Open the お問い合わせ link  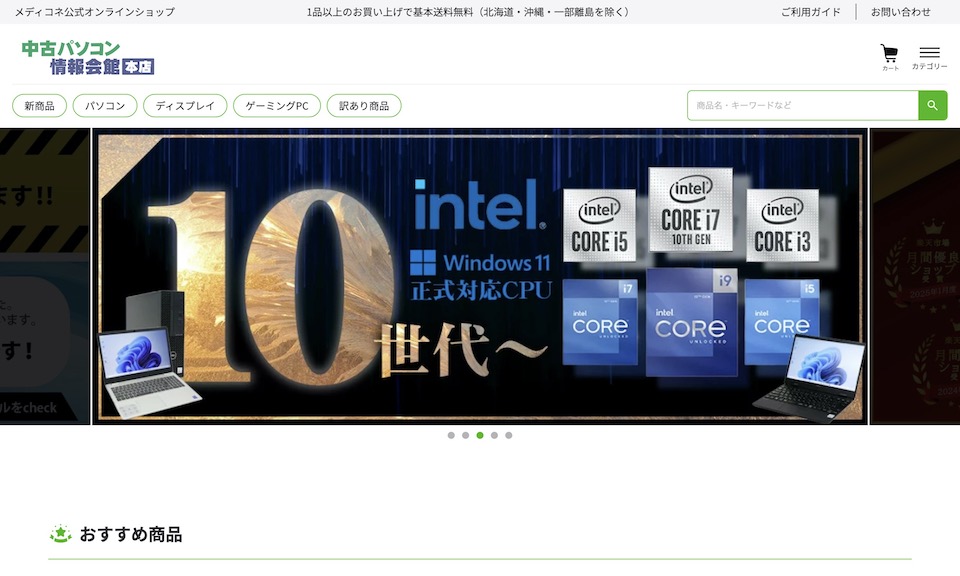tap(901, 12)
